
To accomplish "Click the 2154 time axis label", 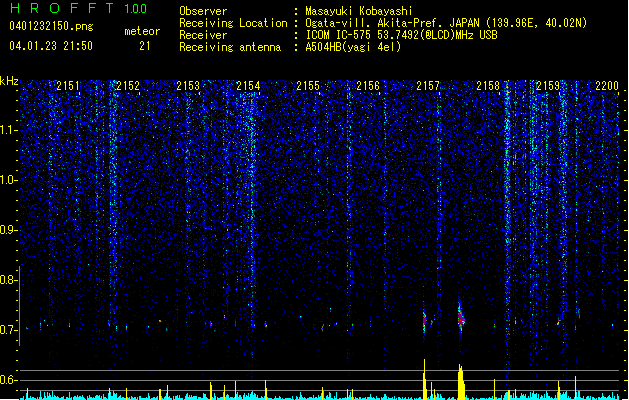I will tap(248, 85).
